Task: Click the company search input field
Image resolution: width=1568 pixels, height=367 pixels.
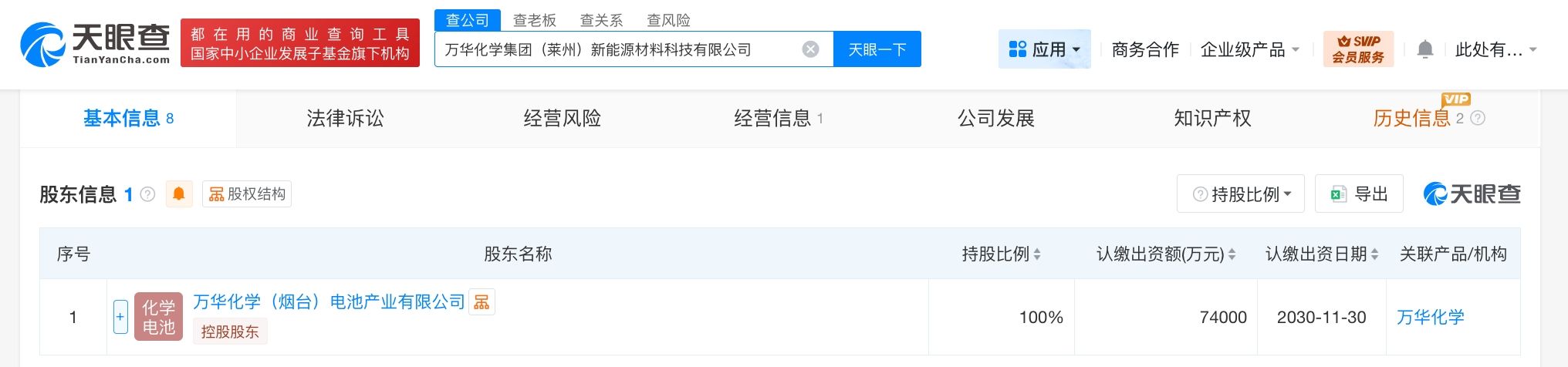Action: 617,49
